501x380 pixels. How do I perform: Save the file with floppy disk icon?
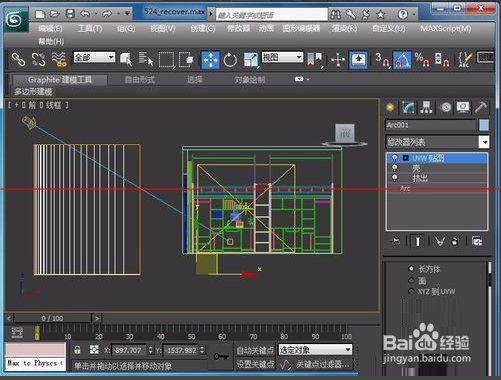70,14
